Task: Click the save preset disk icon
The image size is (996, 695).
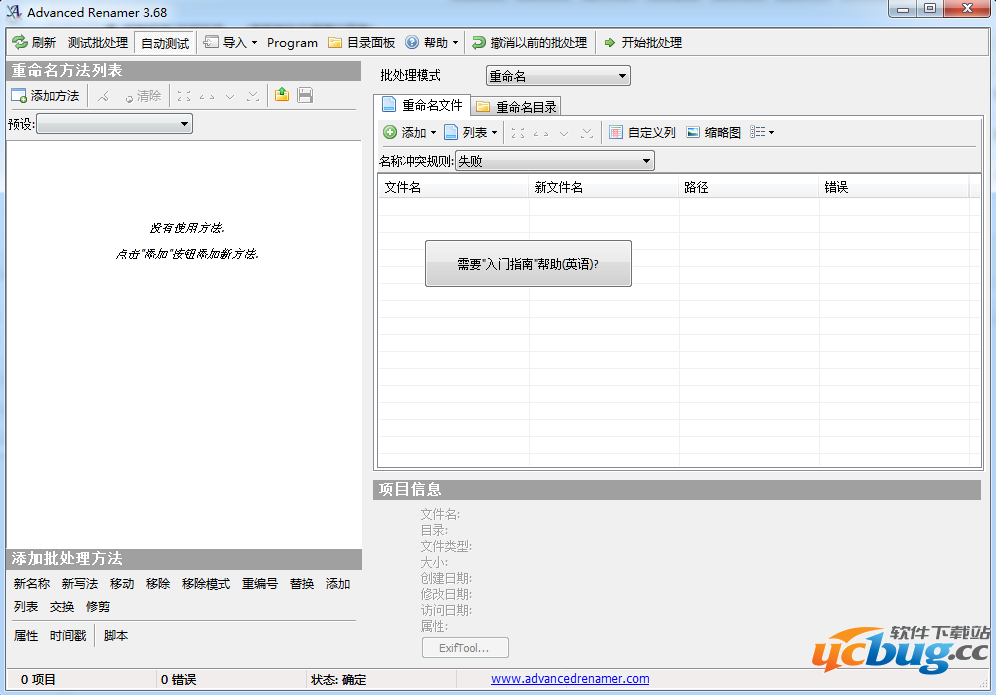Action: (x=304, y=94)
